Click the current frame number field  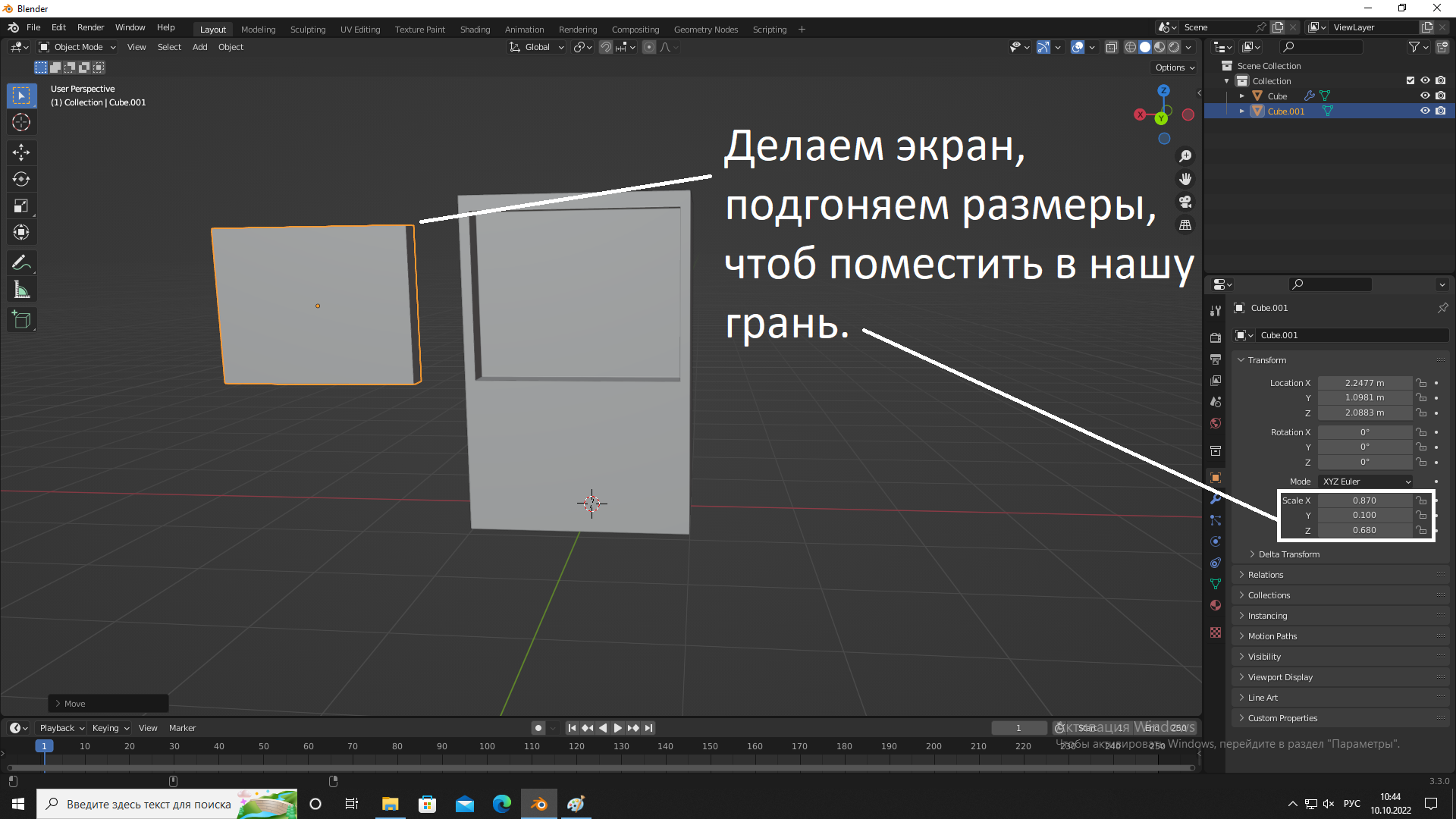(1018, 728)
